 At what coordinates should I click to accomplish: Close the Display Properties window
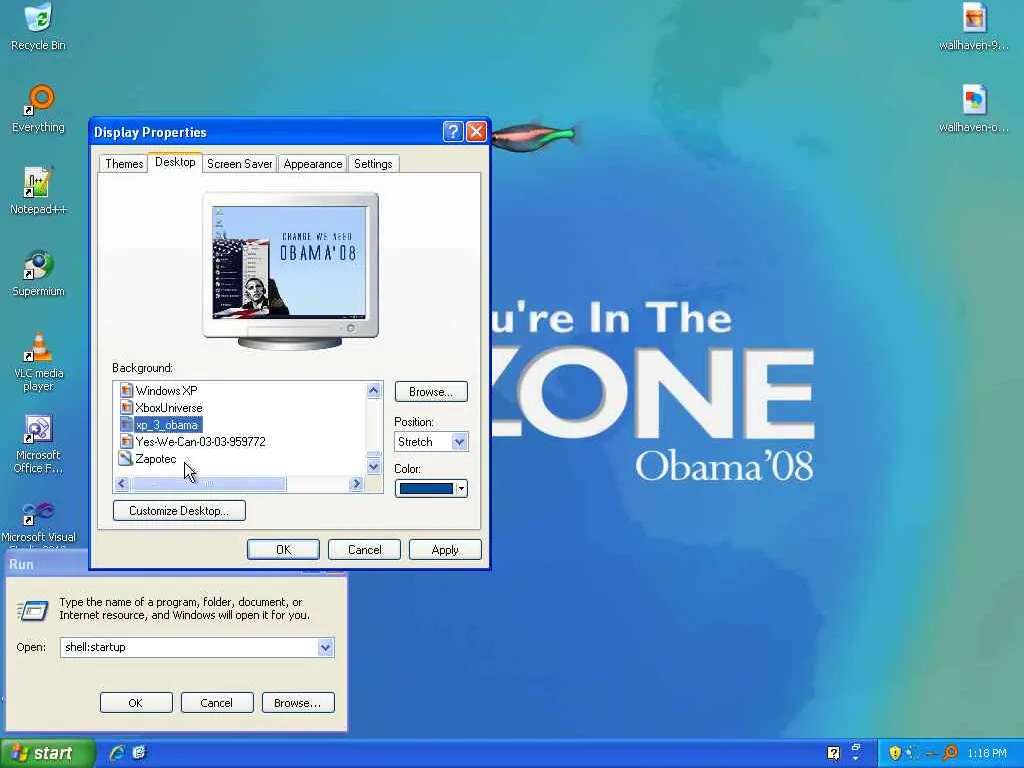(x=476, y=132)
